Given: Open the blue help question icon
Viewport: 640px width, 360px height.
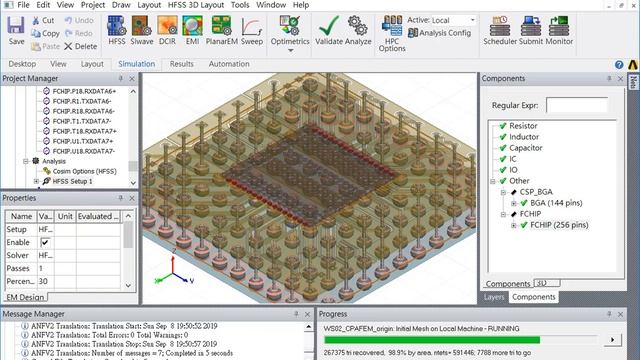Looking at the screenshot, I should (619, 64).
